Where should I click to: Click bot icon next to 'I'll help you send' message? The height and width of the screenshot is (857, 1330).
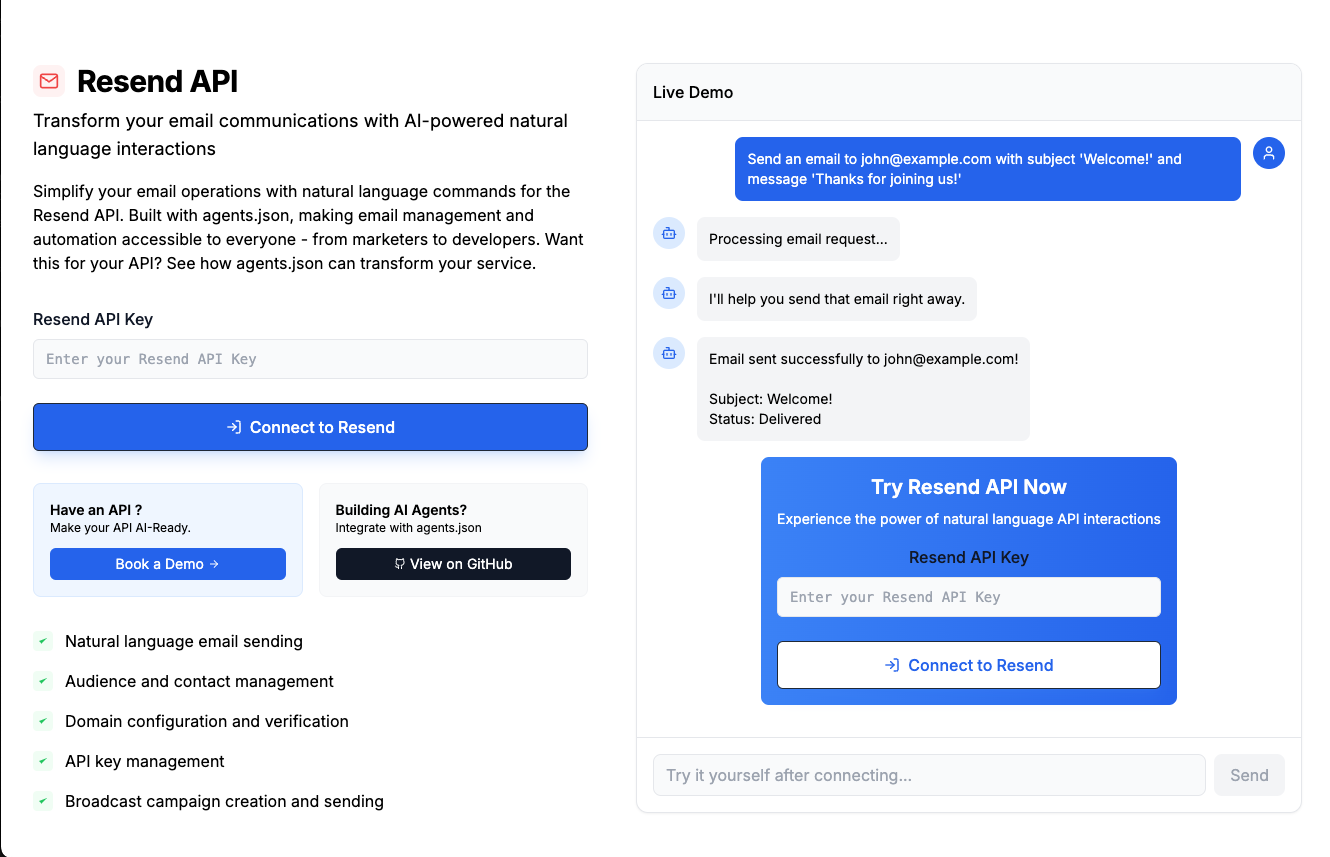tap(669, 293)
